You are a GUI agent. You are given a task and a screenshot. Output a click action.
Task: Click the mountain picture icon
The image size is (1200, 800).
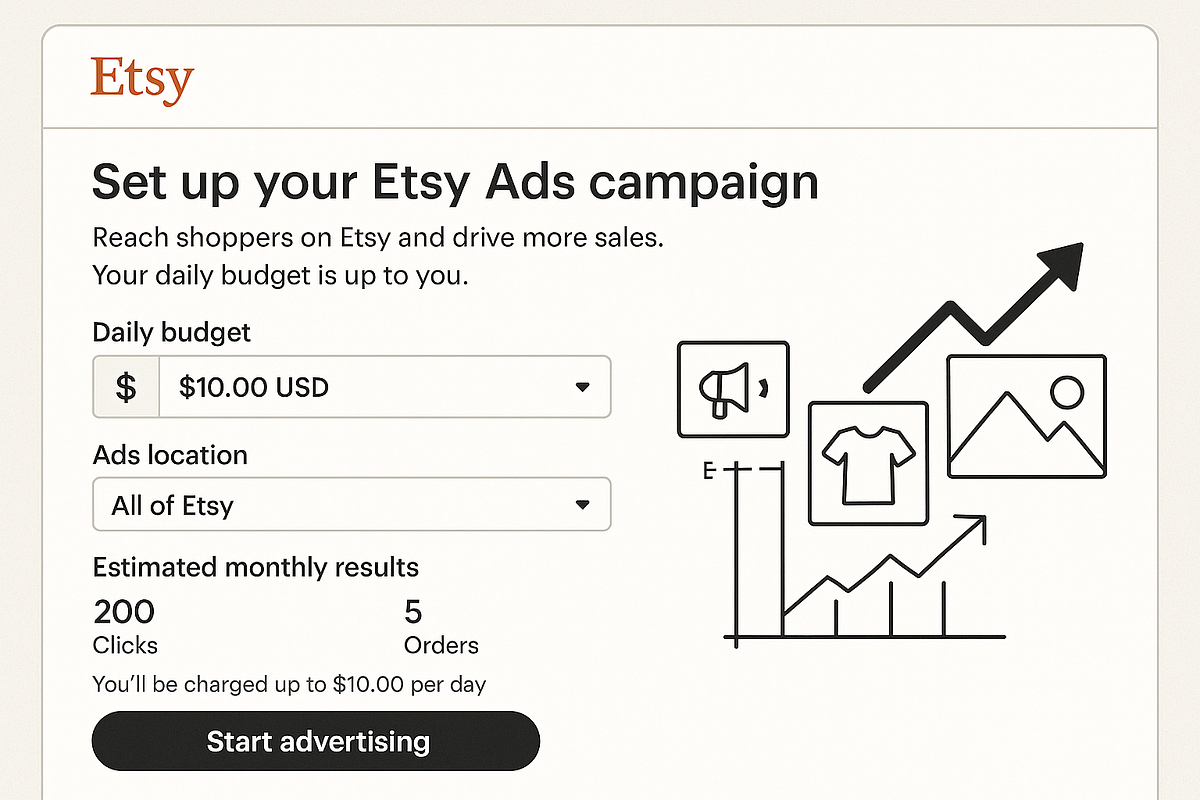(x=1026, y=416)
